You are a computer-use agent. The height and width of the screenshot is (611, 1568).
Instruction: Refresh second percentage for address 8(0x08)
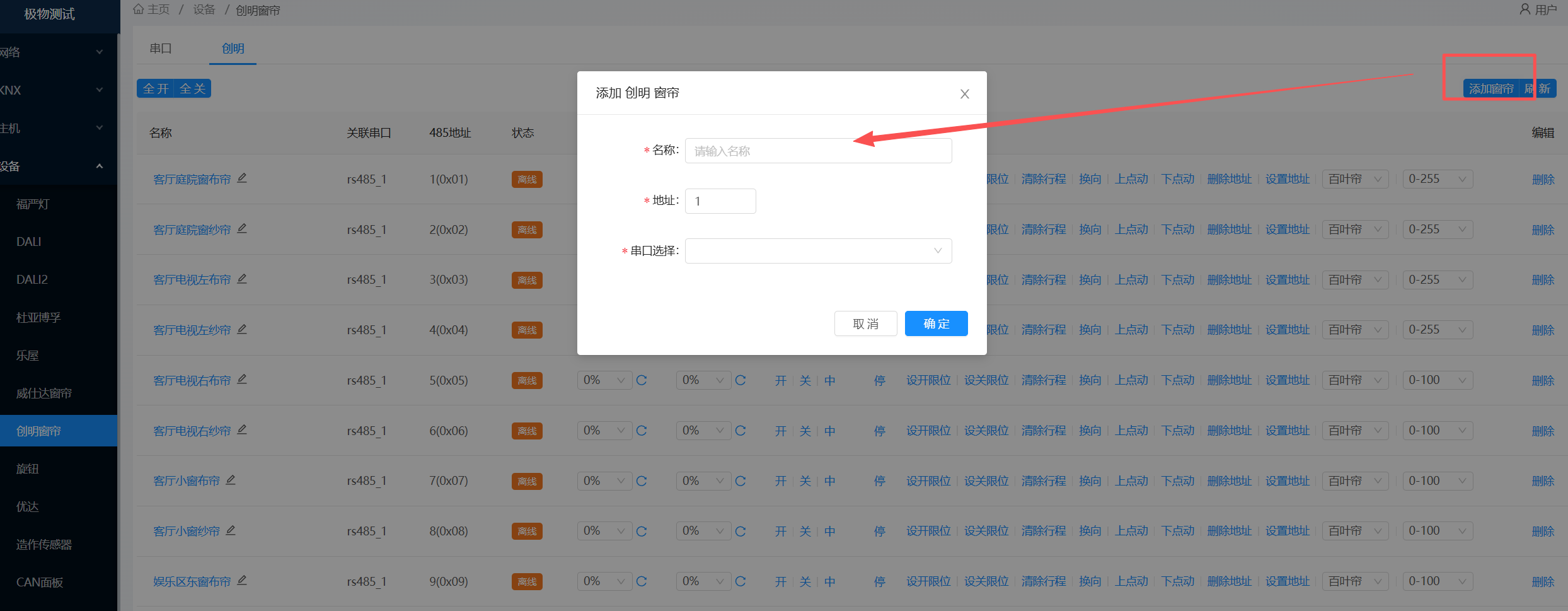(741, 531)
